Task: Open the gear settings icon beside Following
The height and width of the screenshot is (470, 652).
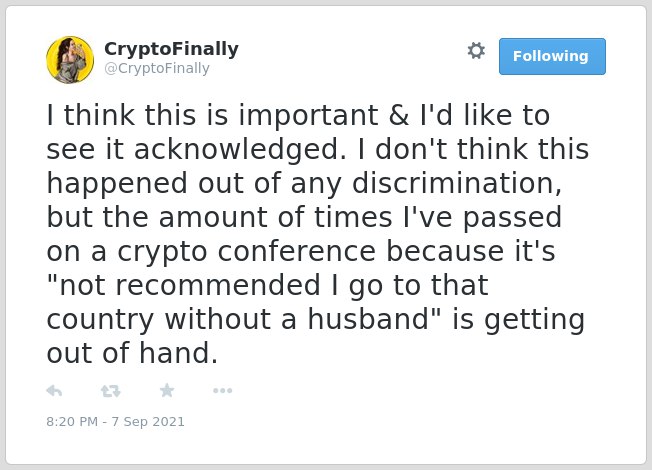Action: [476, 51]
